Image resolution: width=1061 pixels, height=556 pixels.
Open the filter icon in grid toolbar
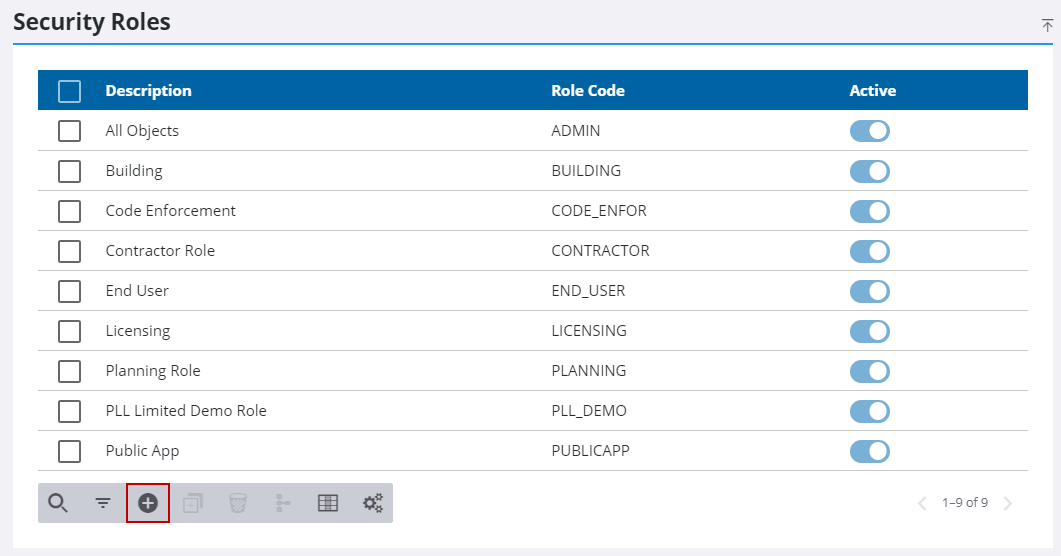(103, 503)
